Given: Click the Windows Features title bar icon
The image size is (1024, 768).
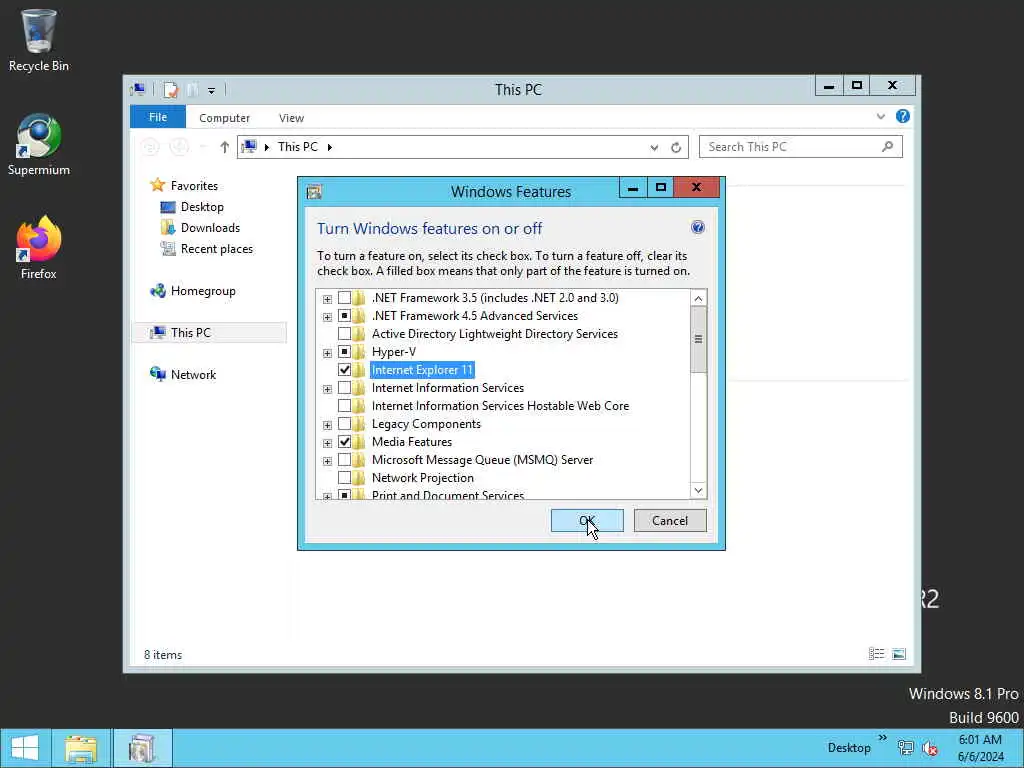Looking at the screenshot, I should pyautogui.click(x=314, y=191).
